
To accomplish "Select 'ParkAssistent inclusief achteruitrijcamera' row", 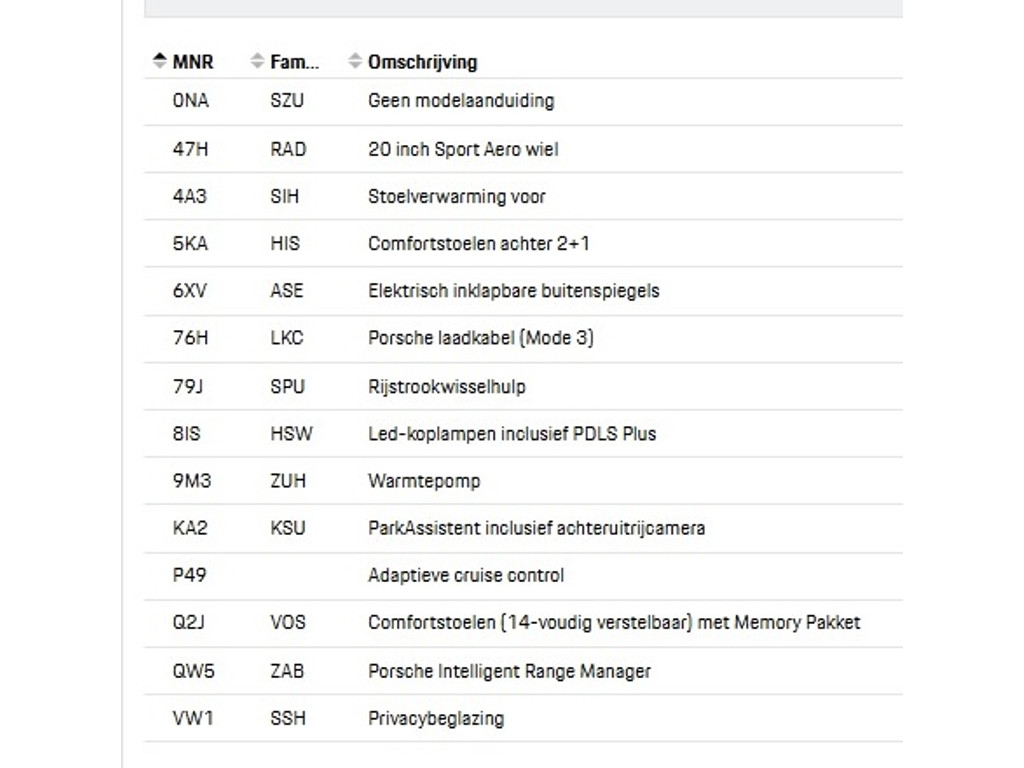I will coord(536,528).
